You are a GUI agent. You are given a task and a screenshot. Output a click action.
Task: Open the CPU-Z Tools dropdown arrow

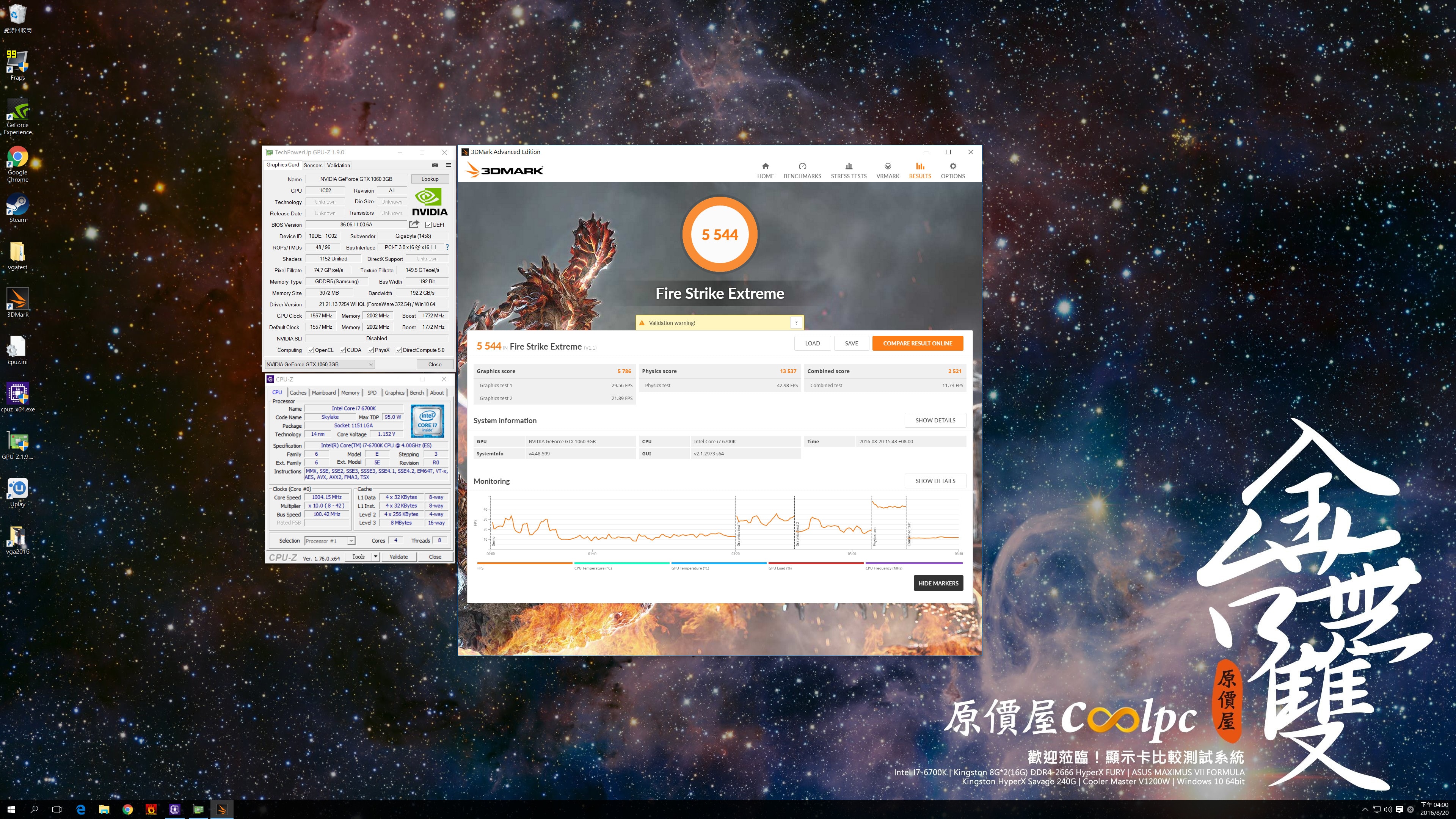point(375,557)
